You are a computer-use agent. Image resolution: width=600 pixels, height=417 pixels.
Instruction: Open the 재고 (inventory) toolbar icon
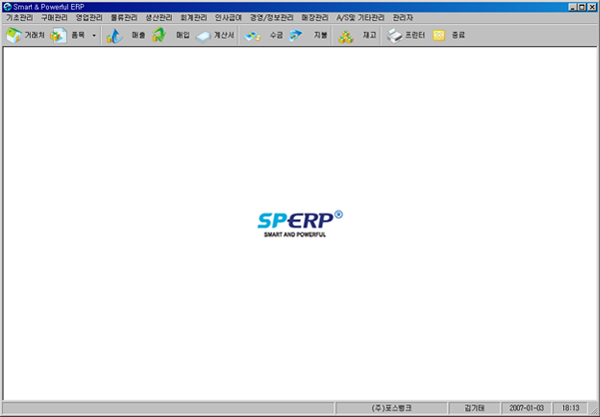346,36
